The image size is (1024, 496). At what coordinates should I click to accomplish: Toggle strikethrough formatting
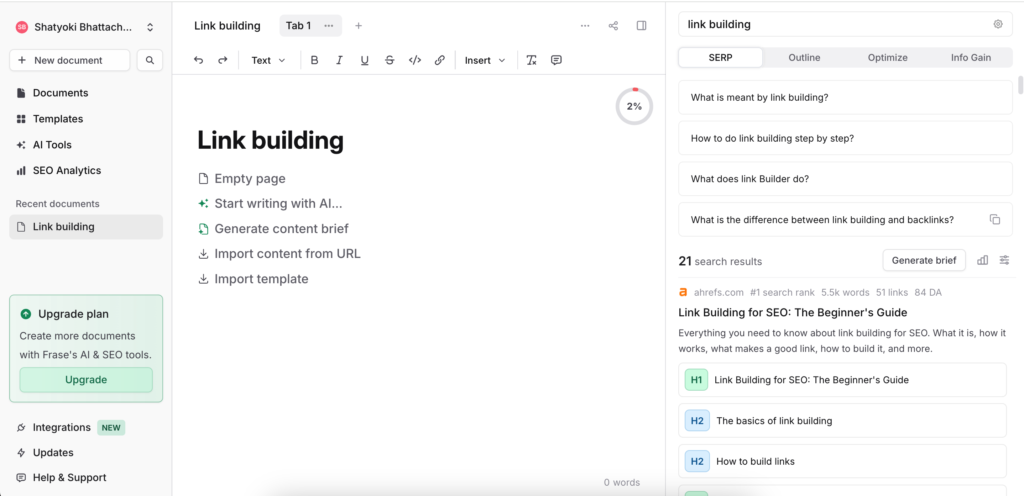389,60
